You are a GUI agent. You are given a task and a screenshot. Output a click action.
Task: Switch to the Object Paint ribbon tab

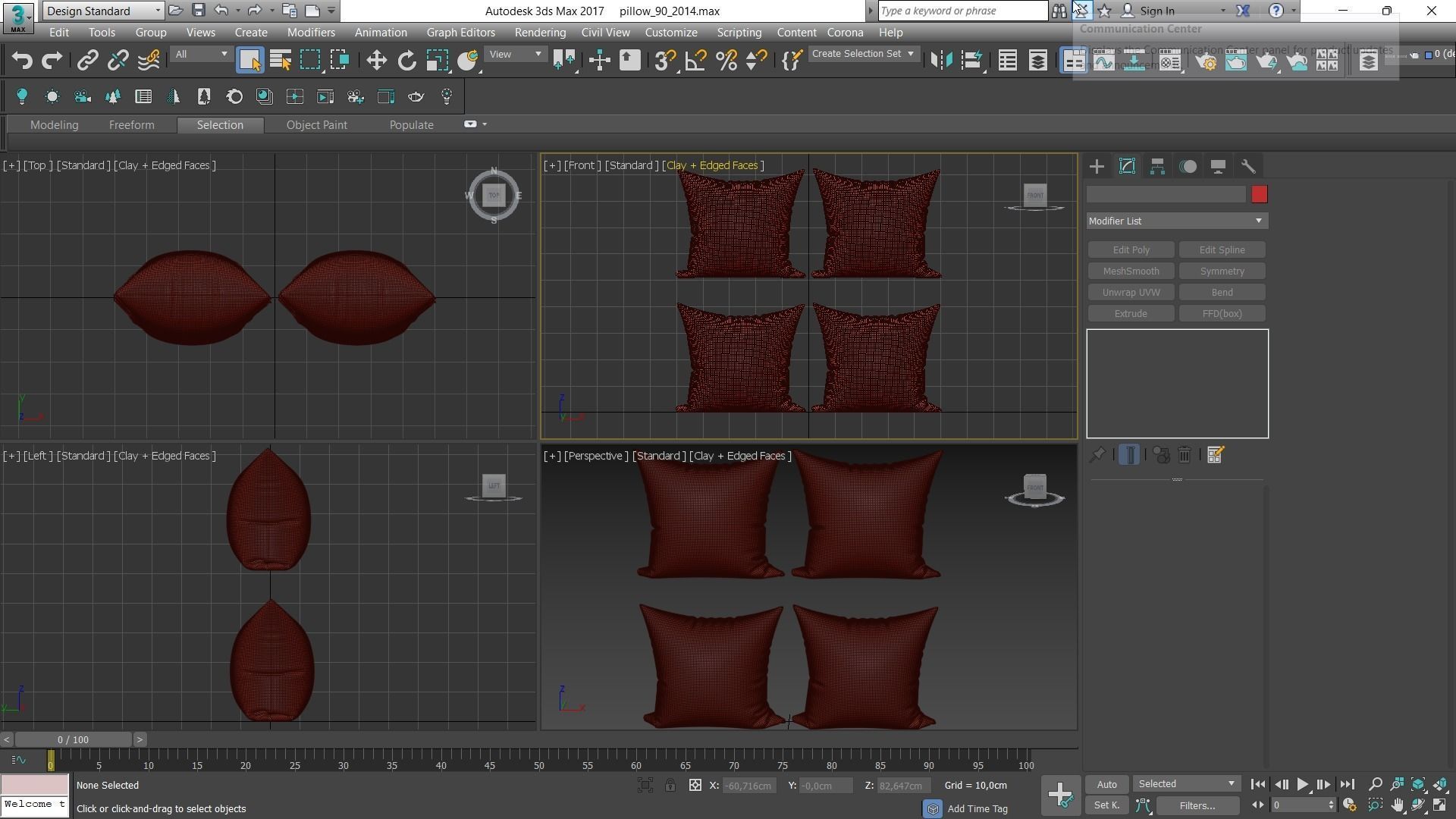click(316, 125)
